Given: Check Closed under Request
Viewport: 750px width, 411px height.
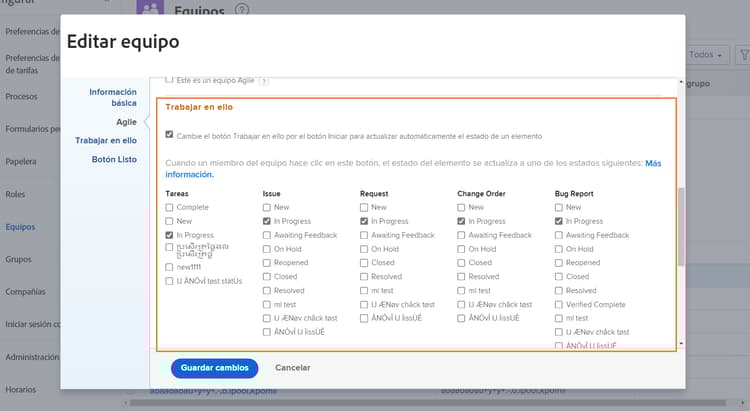Looking at the screenshot, I should 364,263.
